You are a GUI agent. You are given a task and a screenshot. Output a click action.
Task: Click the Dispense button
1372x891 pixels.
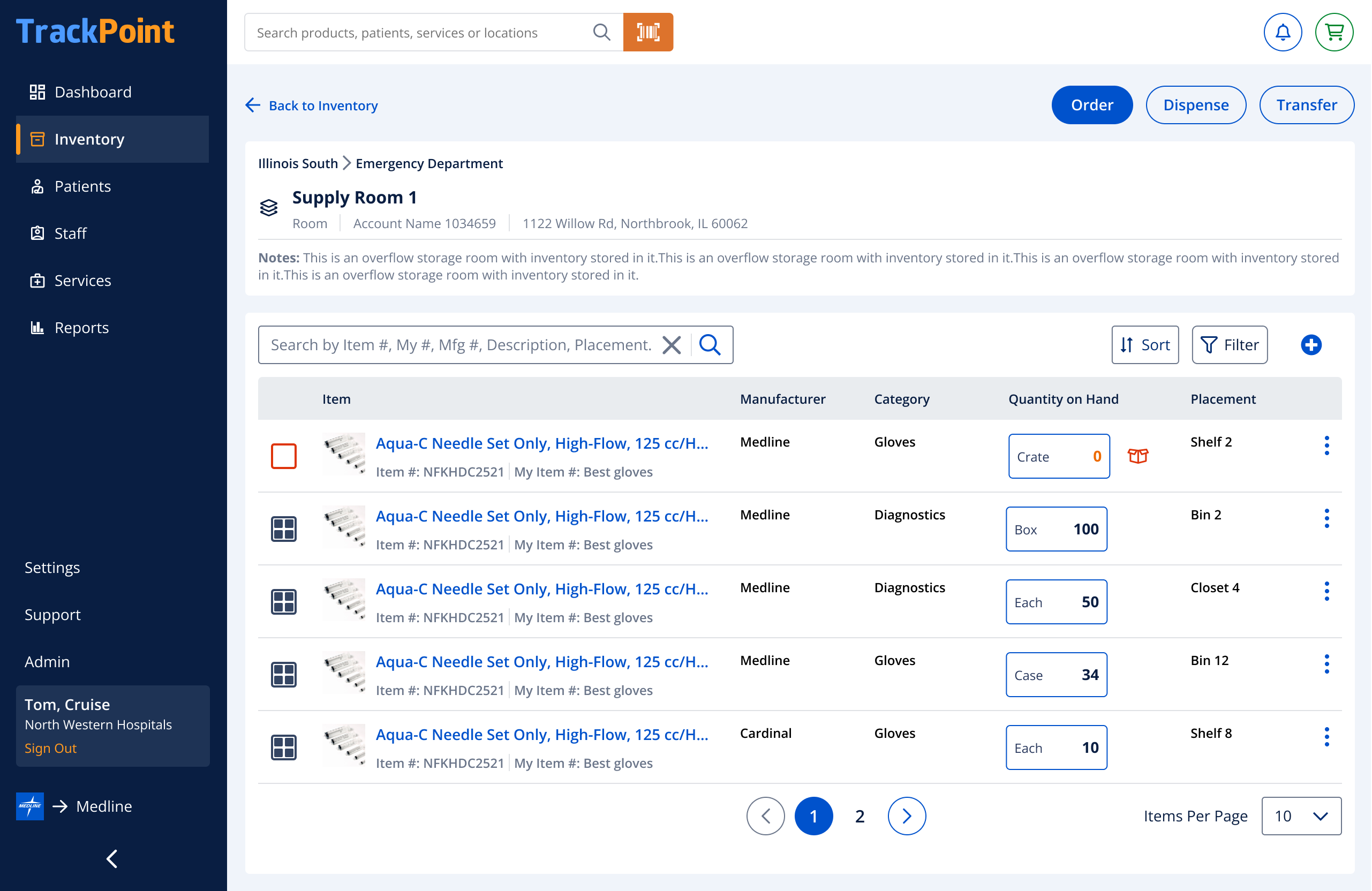coord(1196,105)
